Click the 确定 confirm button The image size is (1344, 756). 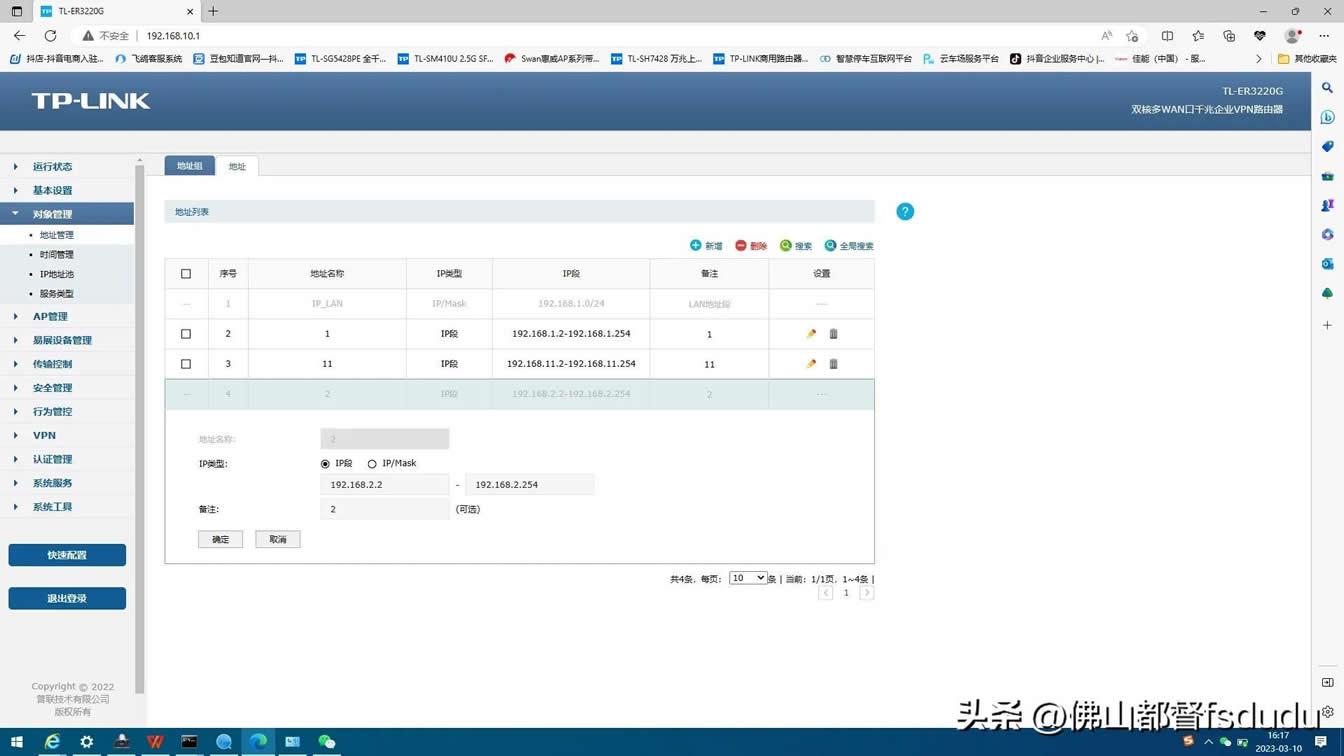click(220, 540)
